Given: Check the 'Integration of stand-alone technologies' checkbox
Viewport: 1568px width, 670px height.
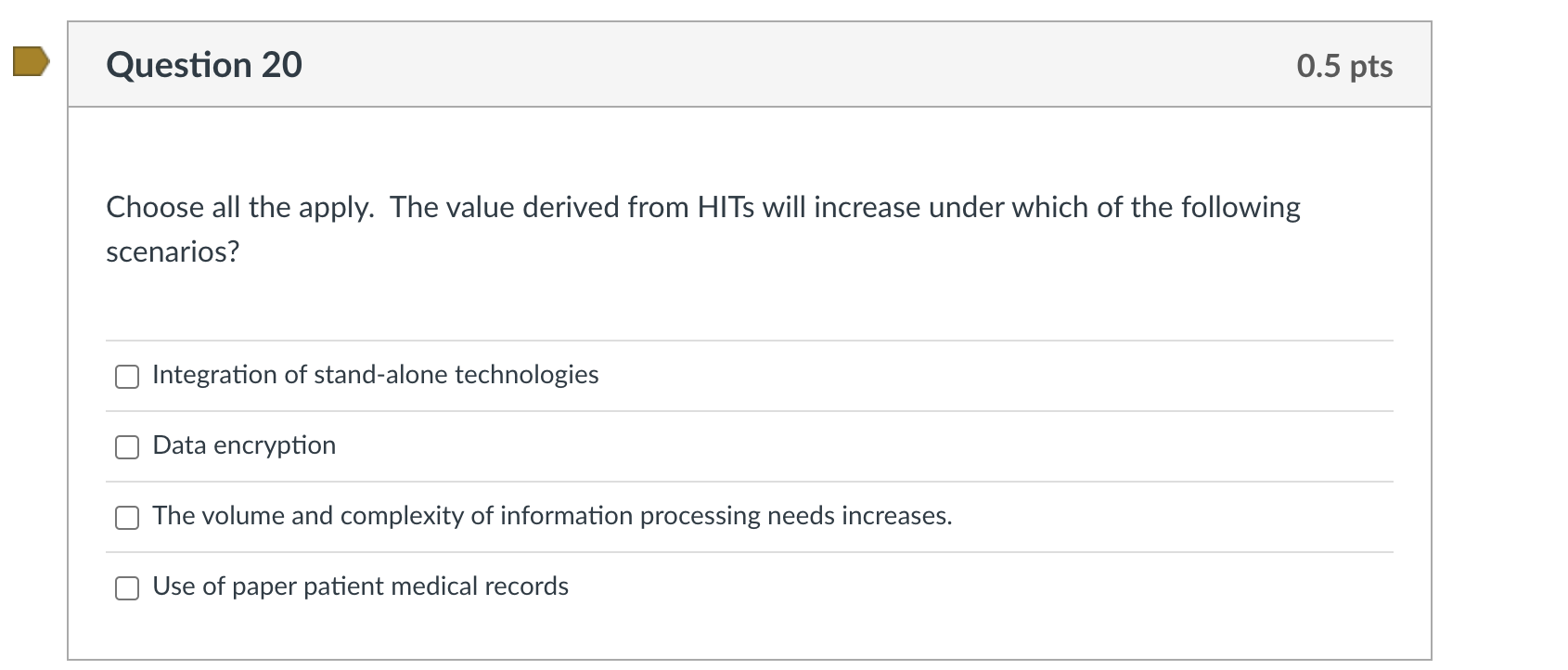Looking at the screenshot, I should (126, 377).
